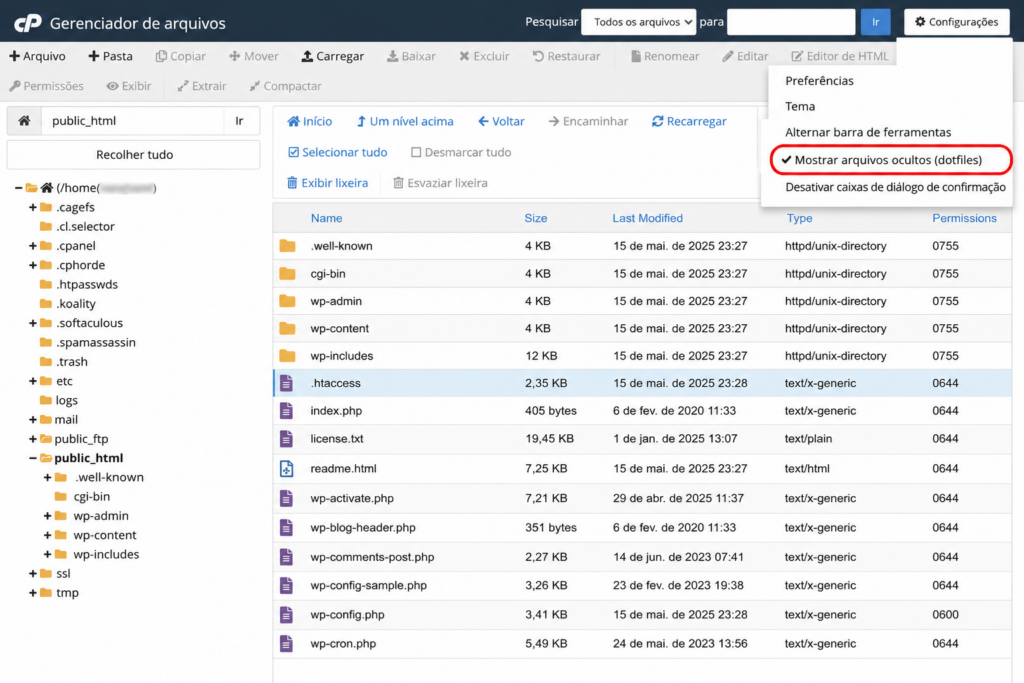Viewport: 1024px width, 683px height.
Task: Expand the etc tree folder
Action: 33,381
